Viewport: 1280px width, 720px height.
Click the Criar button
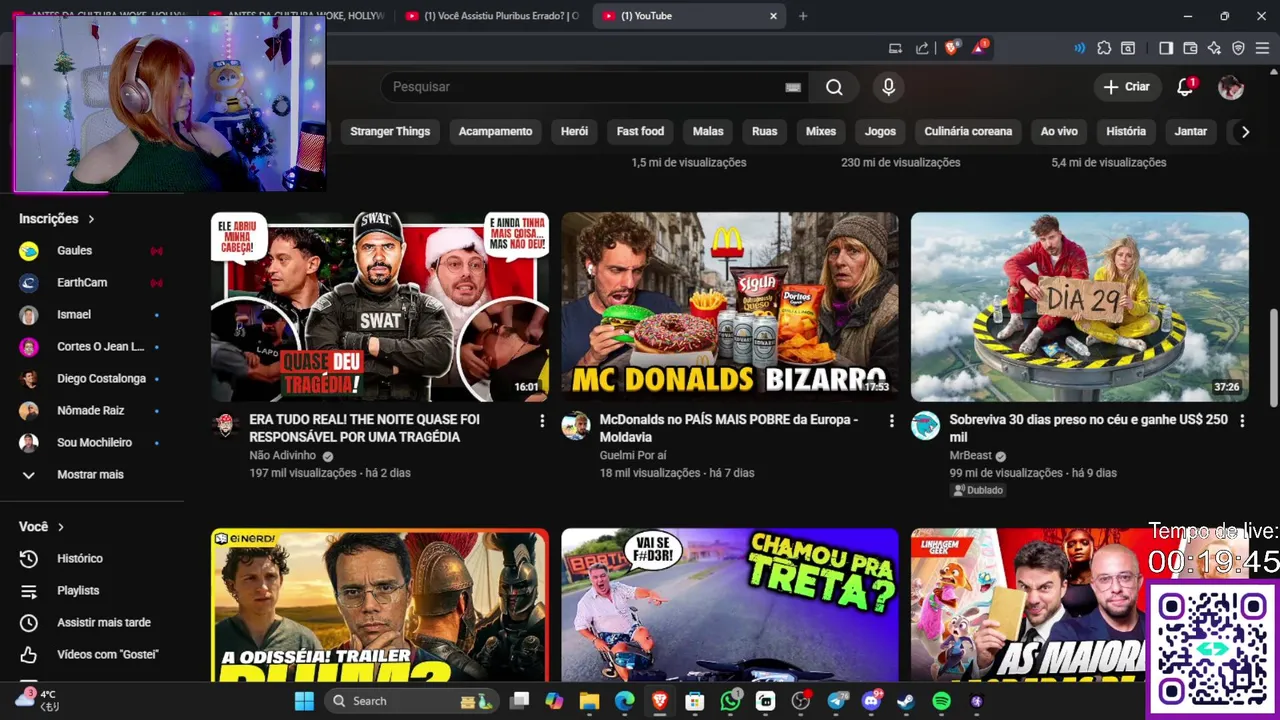coord(1127,87)
